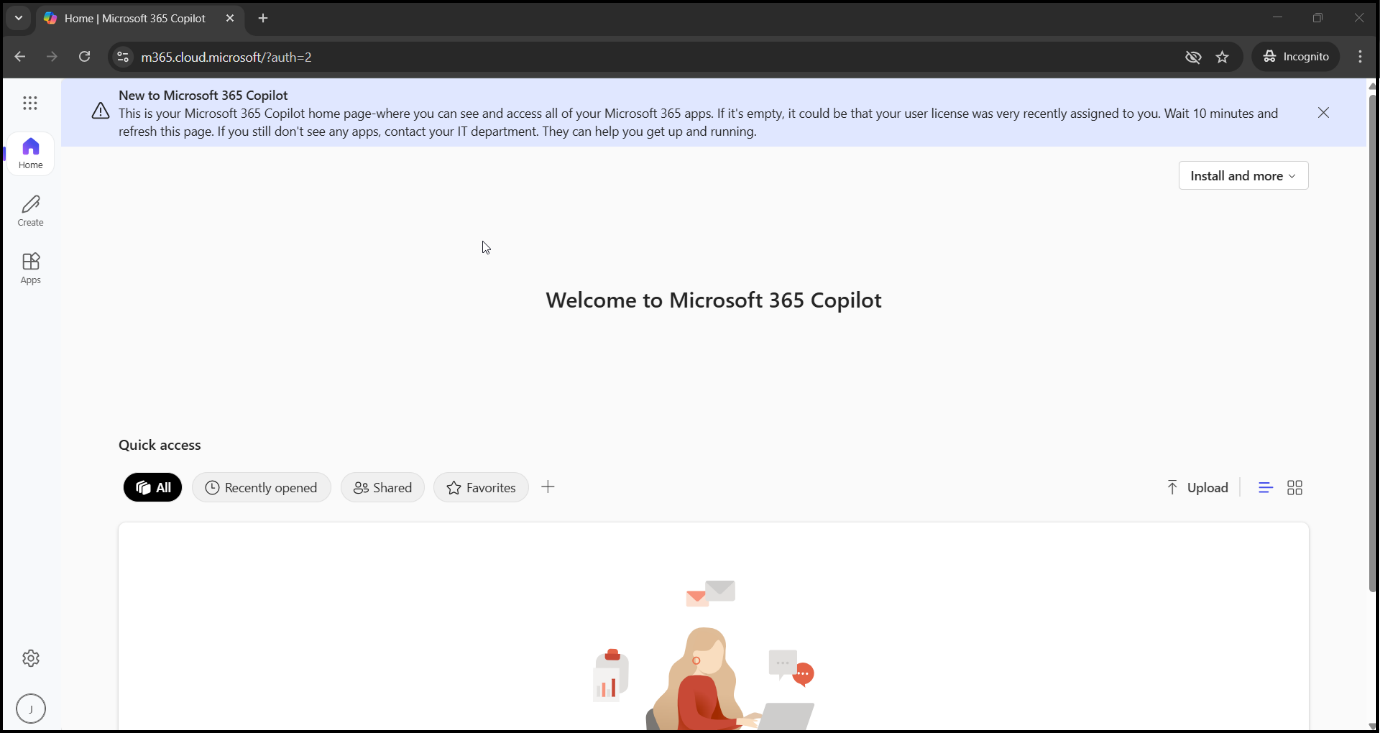The width and height of the screenshot is (1380, 733).
Task: Bookmark this page with star icon
Action: click(1222, 57)
